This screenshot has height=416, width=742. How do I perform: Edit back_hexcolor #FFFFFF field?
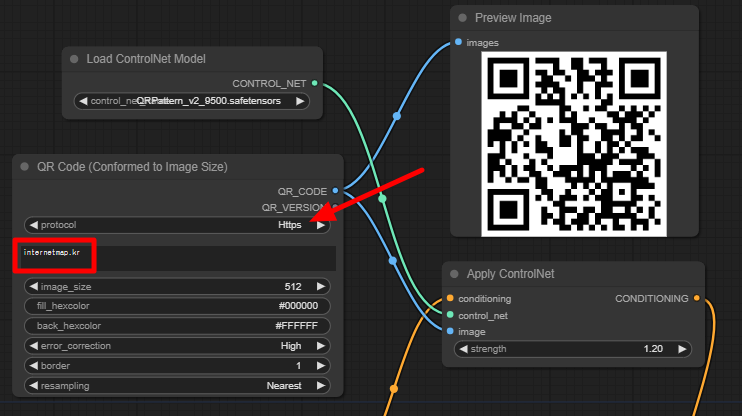pyautogui.click(x=177, y=326)
